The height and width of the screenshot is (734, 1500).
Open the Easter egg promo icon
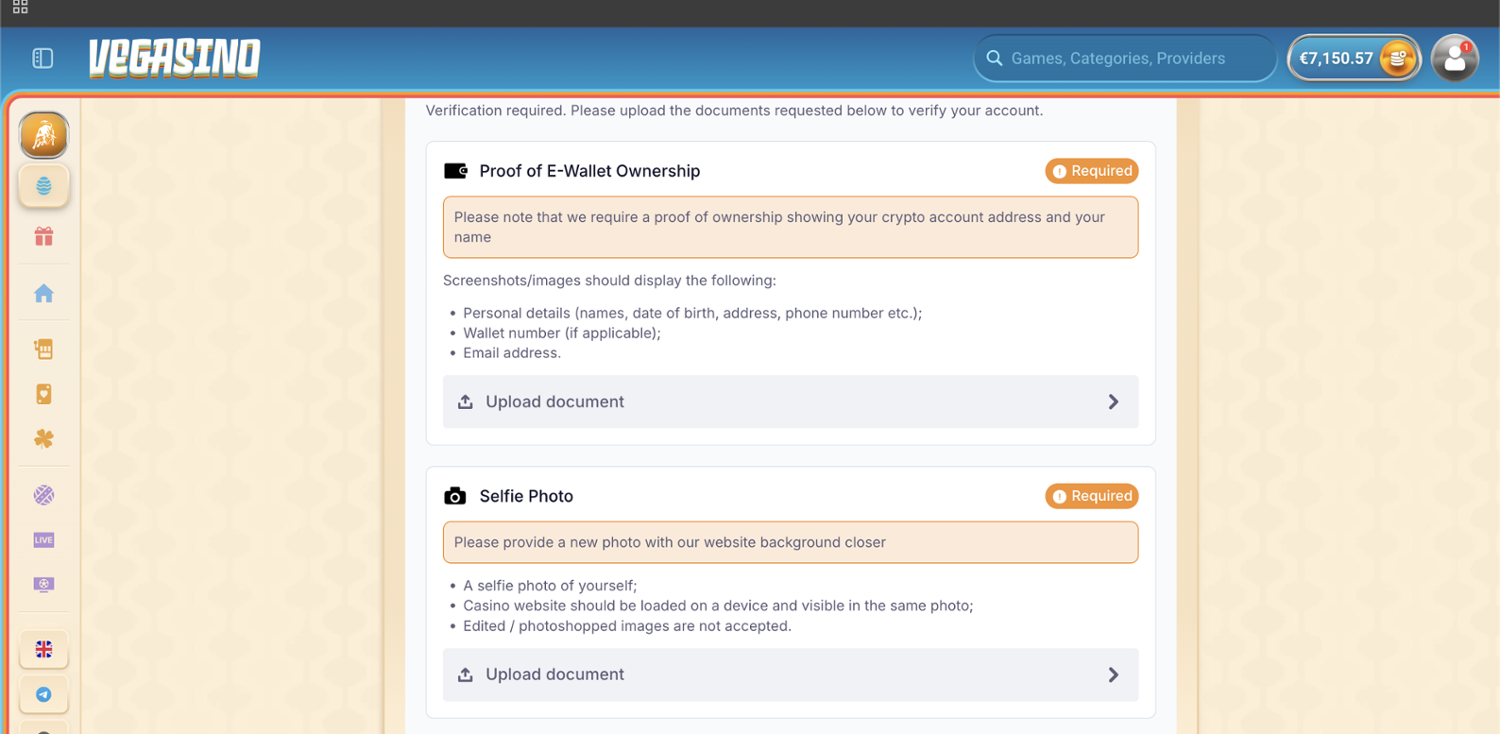44,186
